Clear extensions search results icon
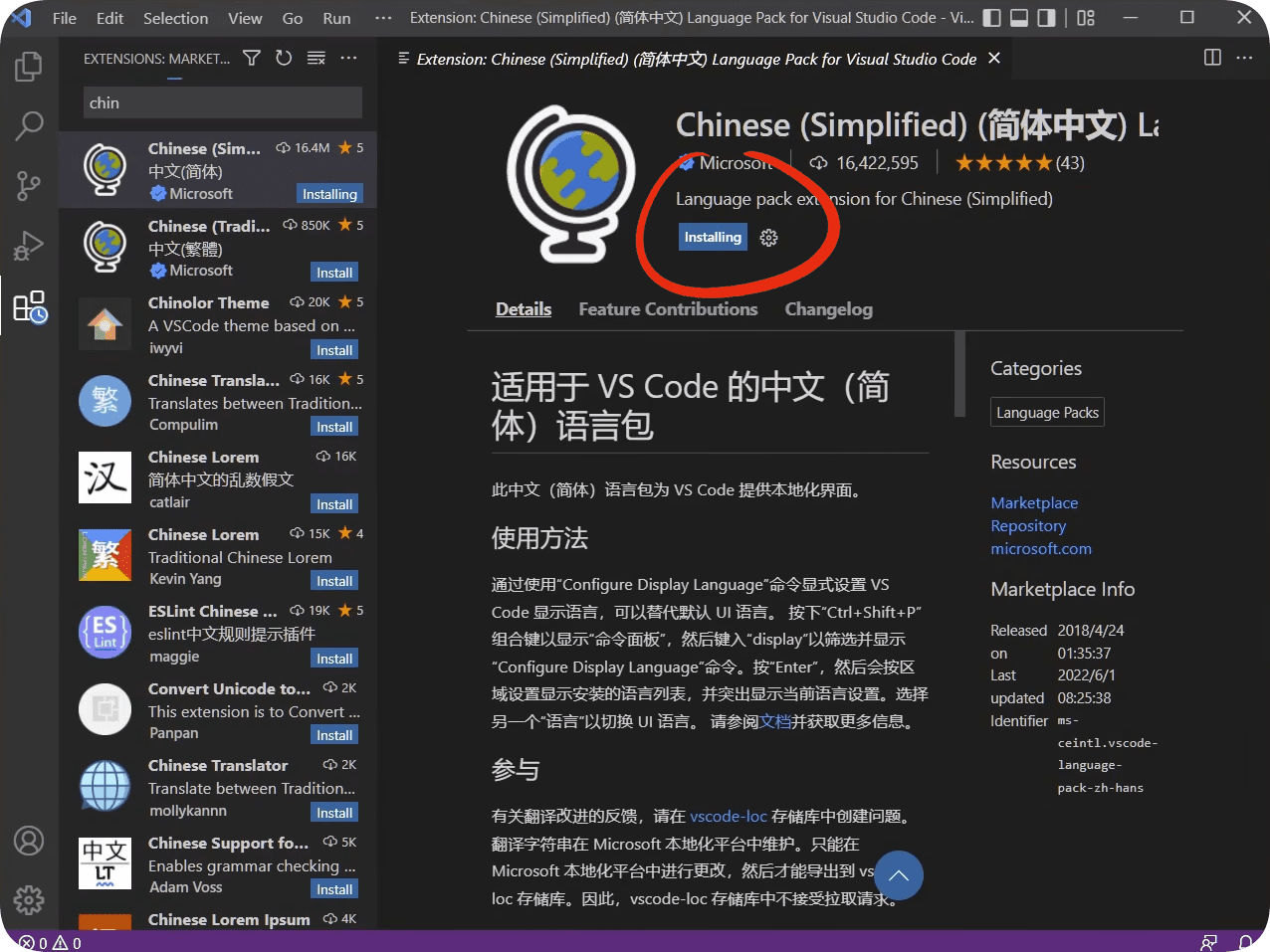Screen dimensions: 1270x952 317,59
